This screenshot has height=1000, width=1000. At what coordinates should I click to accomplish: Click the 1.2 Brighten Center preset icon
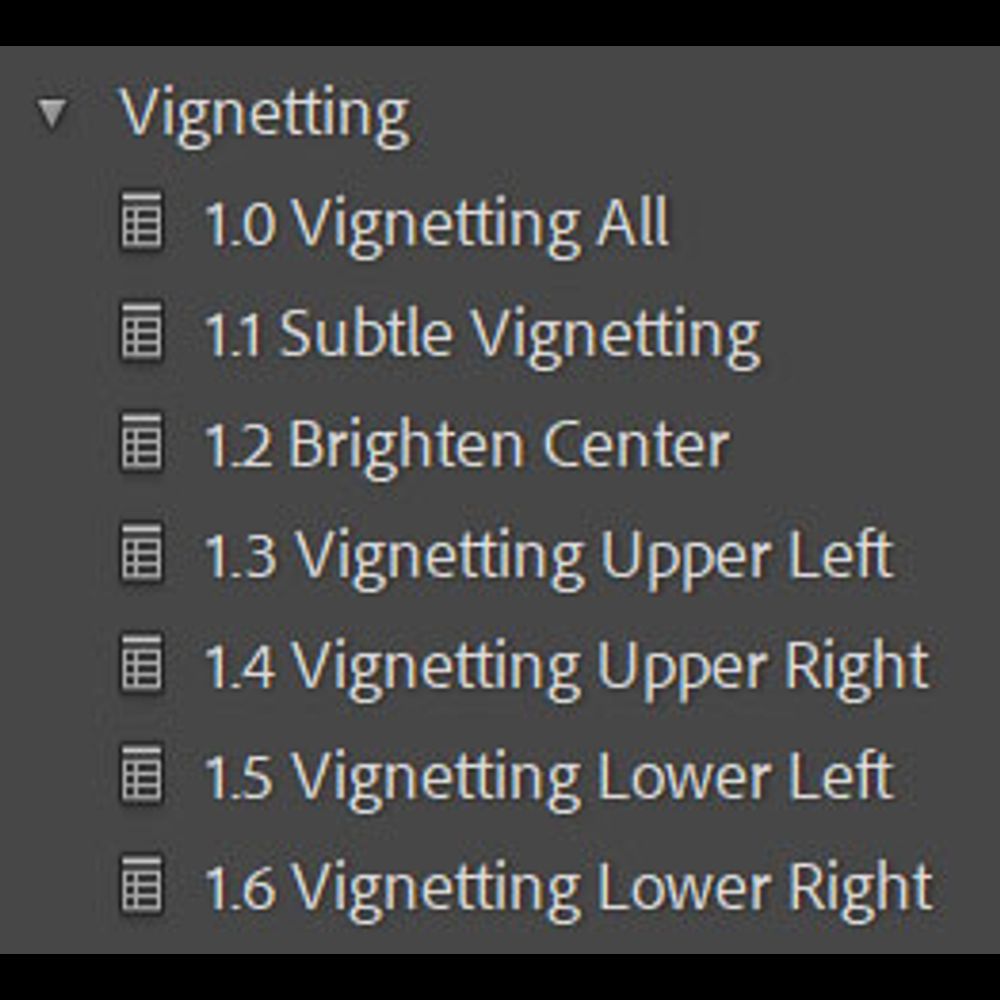pos(141,444)
